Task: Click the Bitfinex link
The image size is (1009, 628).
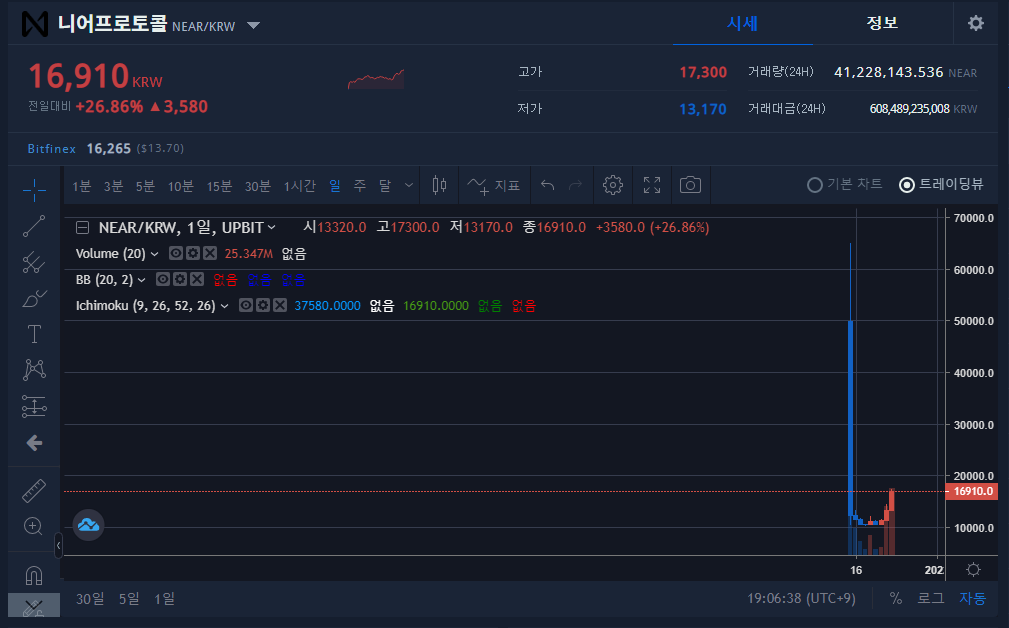Action: pyautogui.click(x=51, y=149)
